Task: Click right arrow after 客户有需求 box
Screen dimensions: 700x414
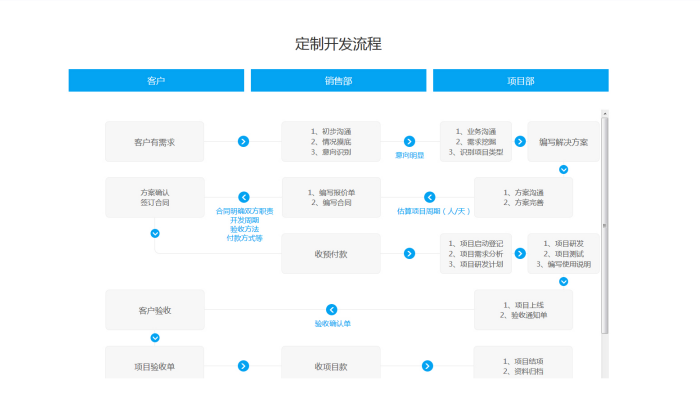Action: pos(243,142)
